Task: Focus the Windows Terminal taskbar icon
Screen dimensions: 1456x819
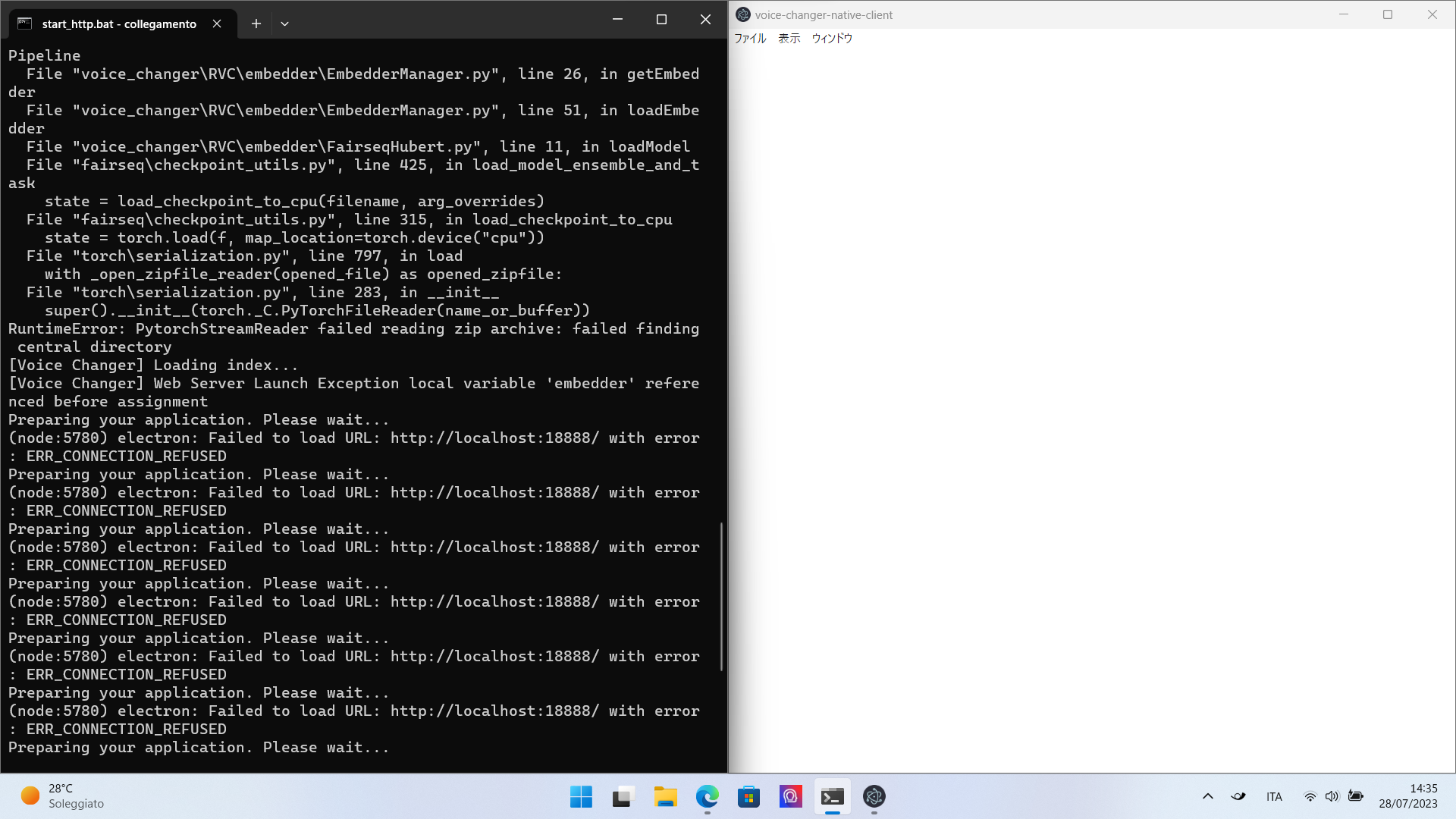Action: tap(832, 797)
